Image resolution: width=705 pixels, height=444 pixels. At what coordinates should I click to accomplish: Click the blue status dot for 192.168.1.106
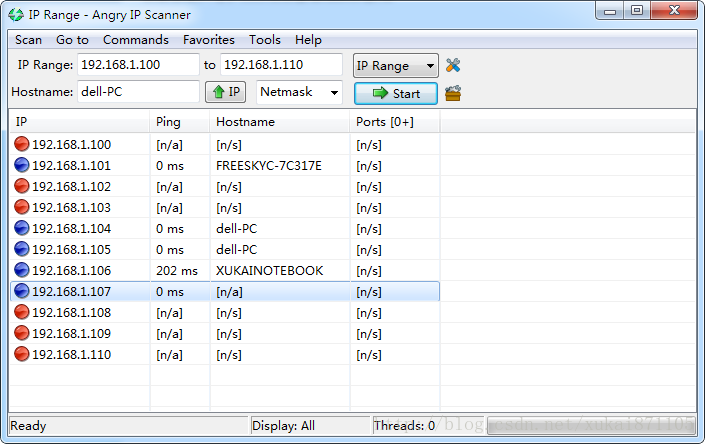(22, 270)
